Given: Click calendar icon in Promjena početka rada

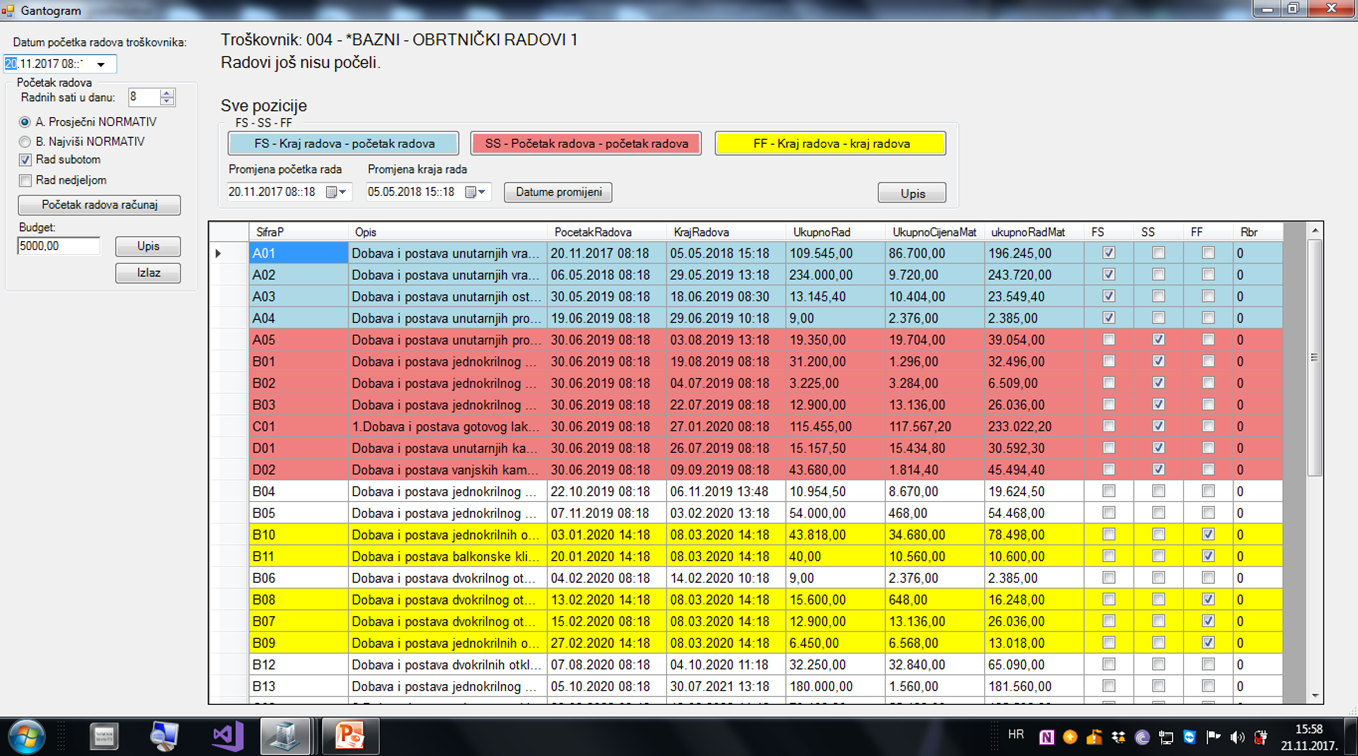Looking at the screenshot, I should (x=332, y=192).
